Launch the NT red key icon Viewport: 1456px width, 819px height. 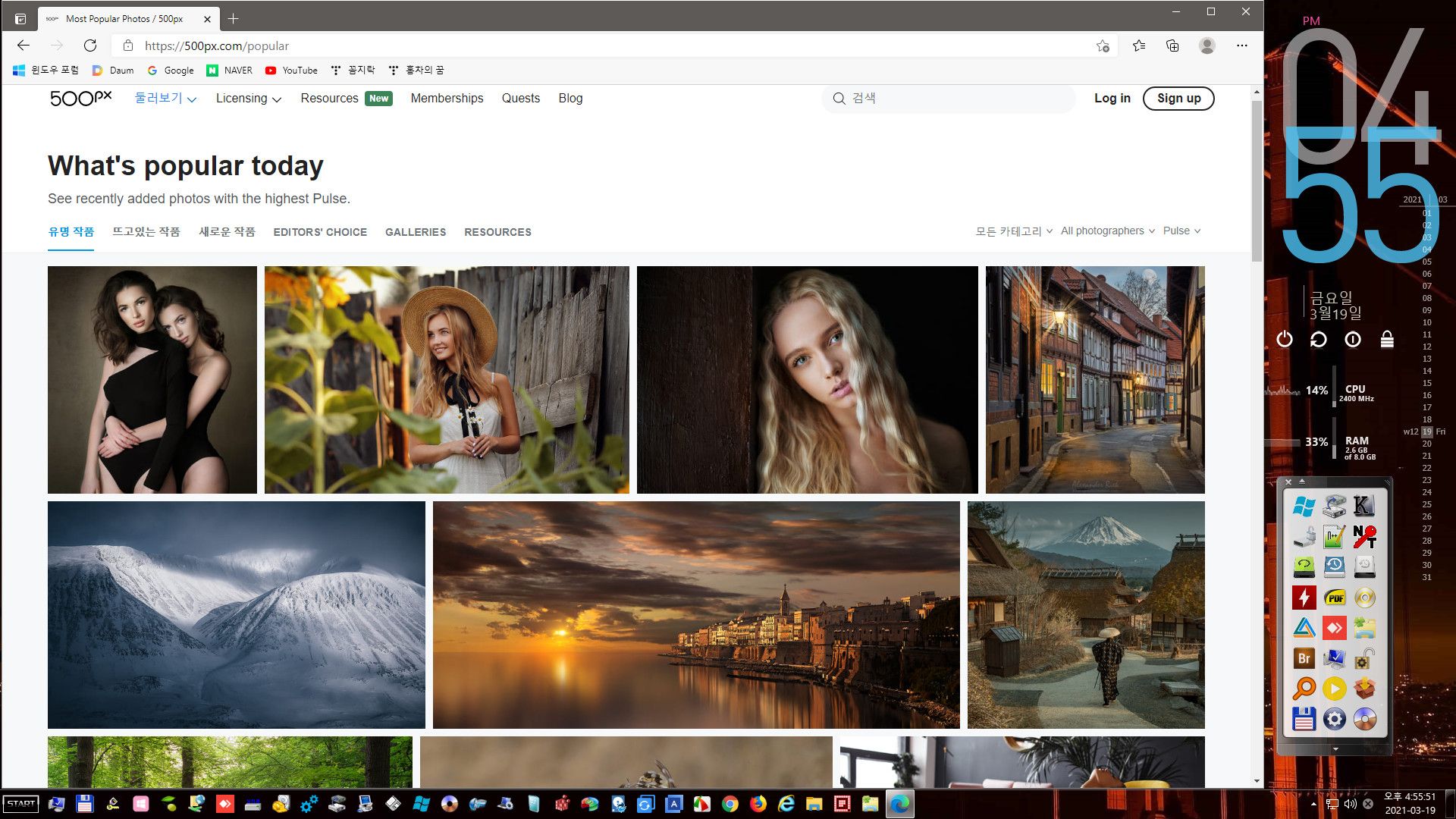point(1364,537)
